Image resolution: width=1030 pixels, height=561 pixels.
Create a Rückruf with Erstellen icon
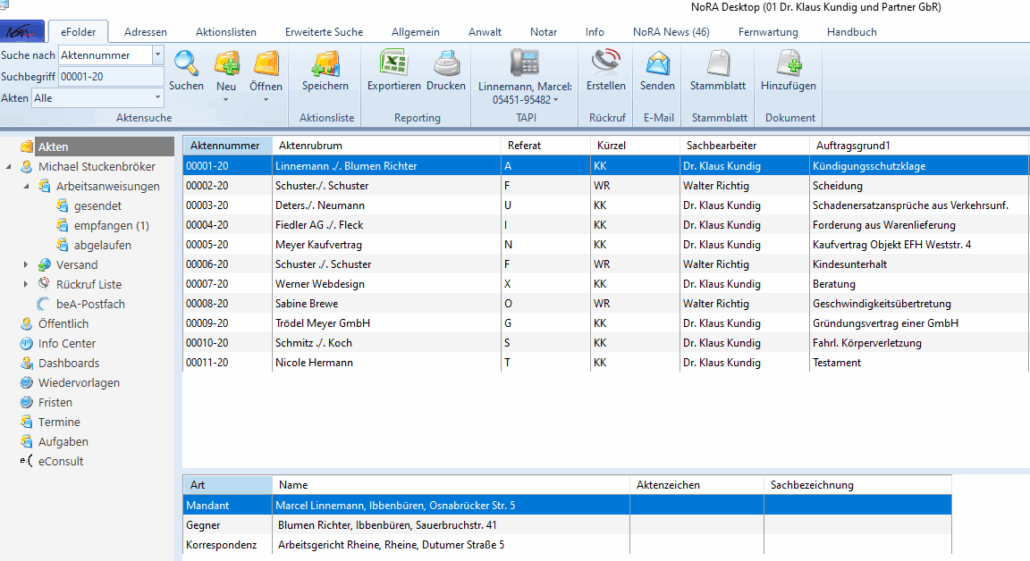[606, 64]
